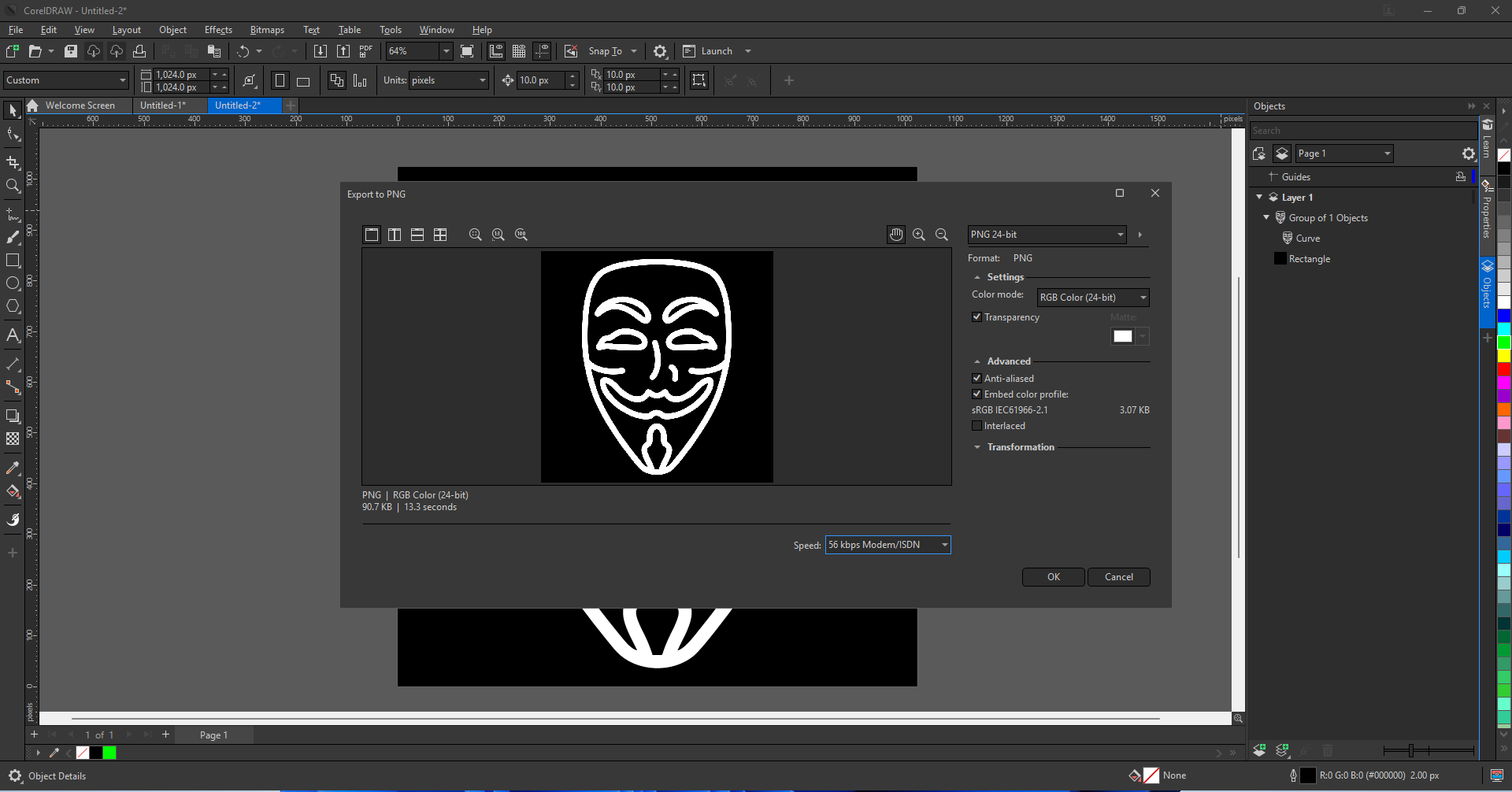Click the zoom in magnifier in export dialog

(x=919, y=235)
